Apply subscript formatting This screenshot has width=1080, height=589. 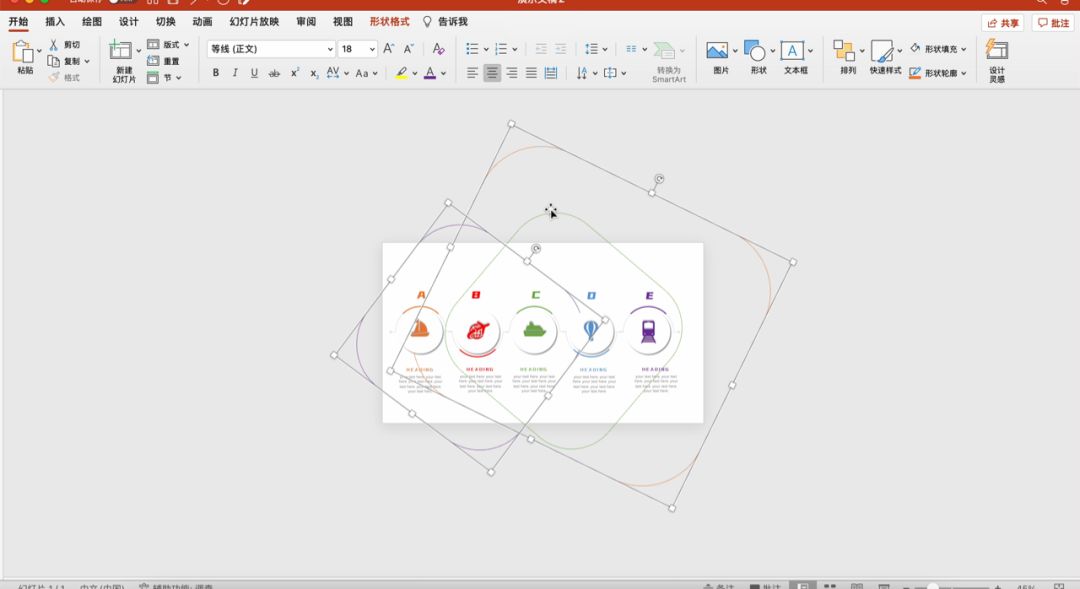[314, 73]
